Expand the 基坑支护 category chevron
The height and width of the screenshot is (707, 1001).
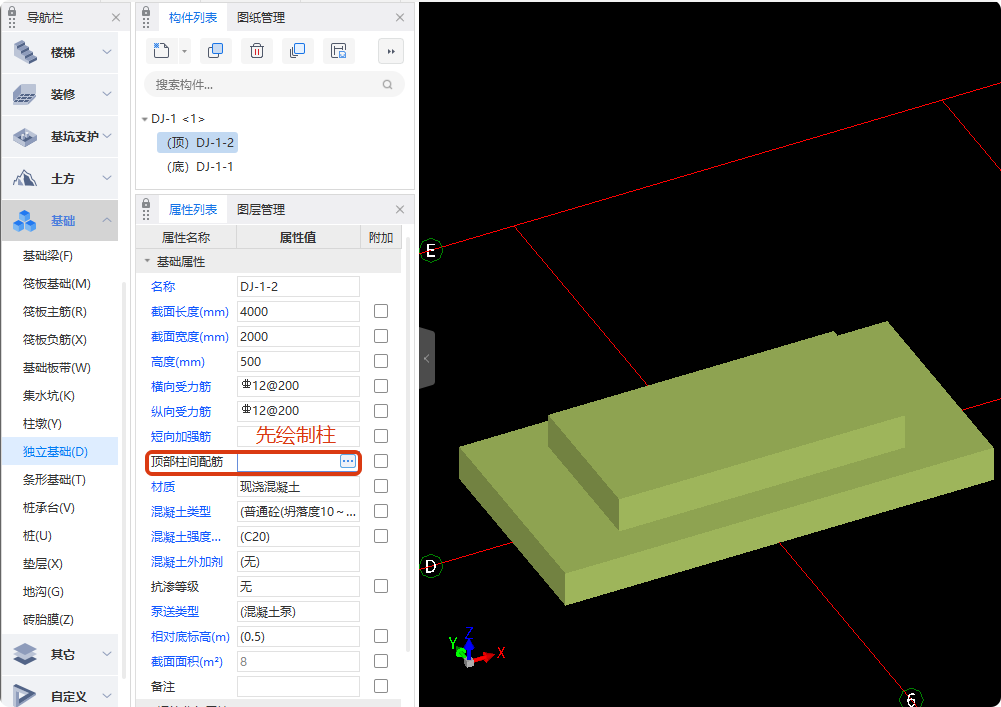point(107,136)
